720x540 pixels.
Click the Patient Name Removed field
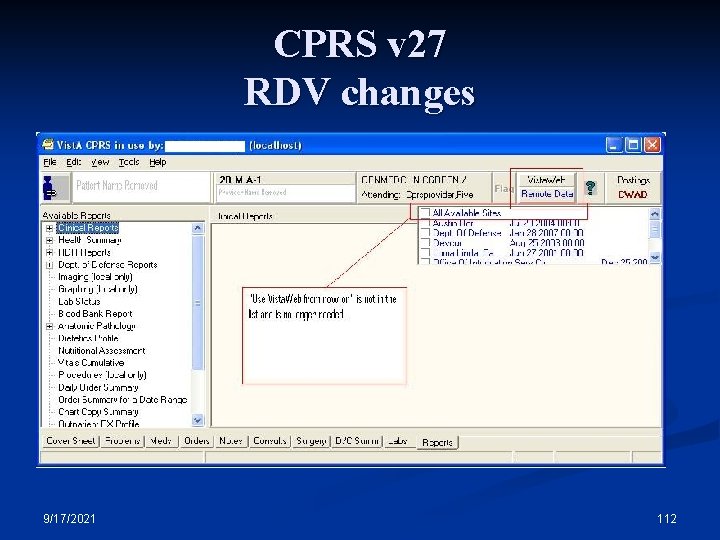point(141,187)
